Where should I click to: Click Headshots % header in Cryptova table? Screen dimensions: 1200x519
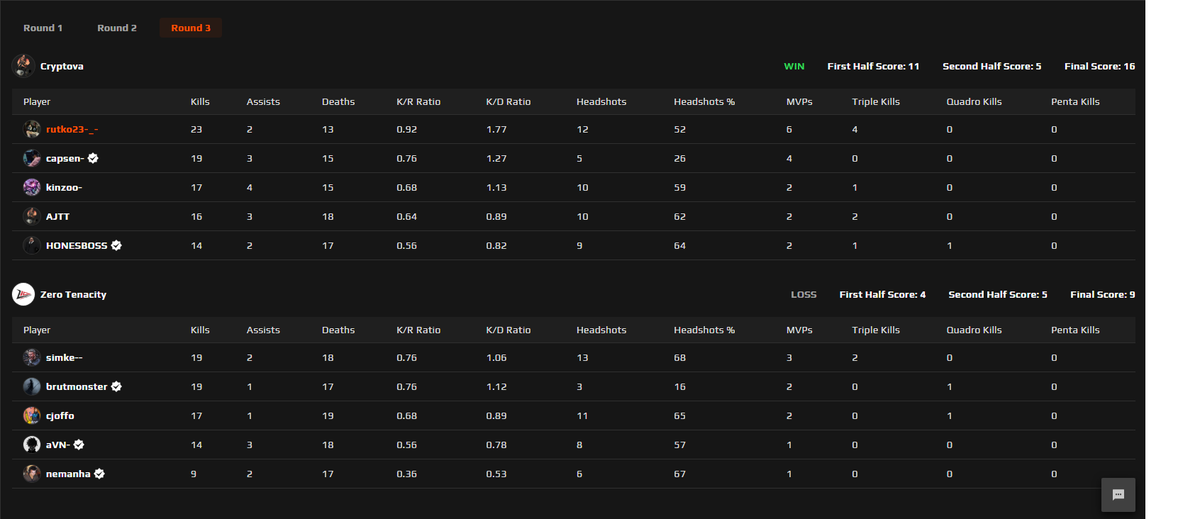(x=704, y=102)
